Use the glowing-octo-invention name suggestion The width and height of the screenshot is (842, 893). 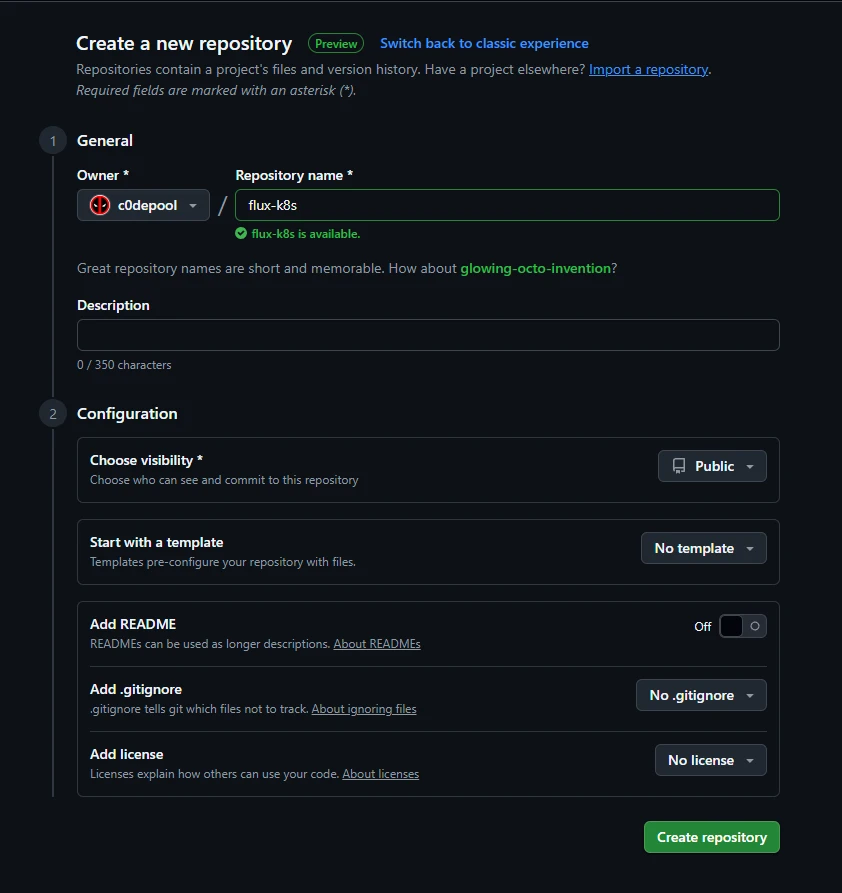click(x=535, y=269)
